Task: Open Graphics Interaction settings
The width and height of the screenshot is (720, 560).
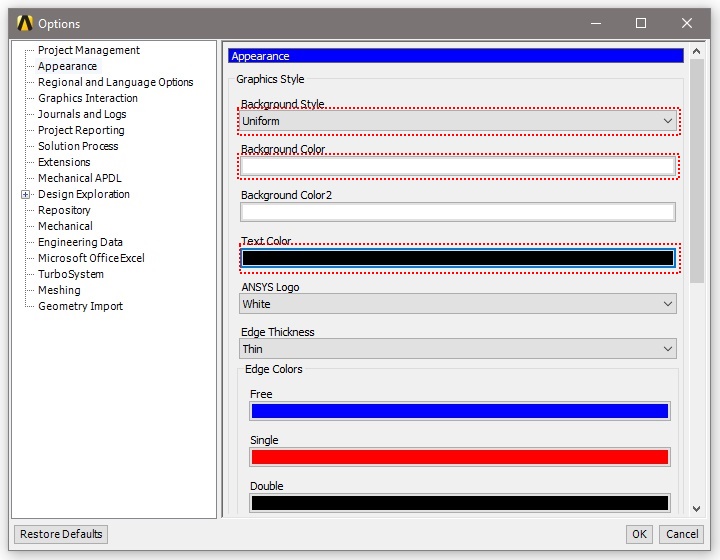Action: pos(88,98)
